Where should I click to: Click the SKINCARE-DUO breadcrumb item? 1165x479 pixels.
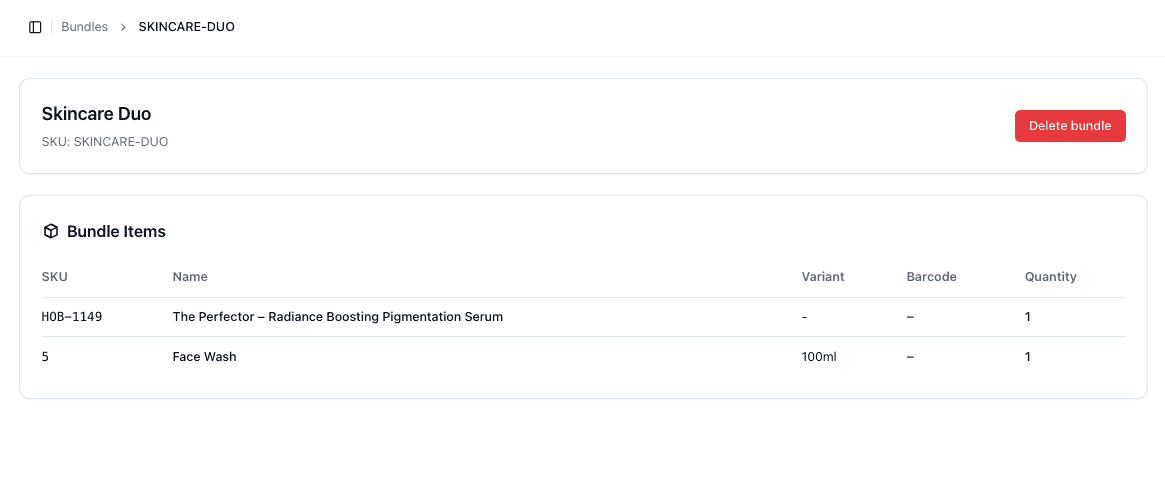pos(186,27)
